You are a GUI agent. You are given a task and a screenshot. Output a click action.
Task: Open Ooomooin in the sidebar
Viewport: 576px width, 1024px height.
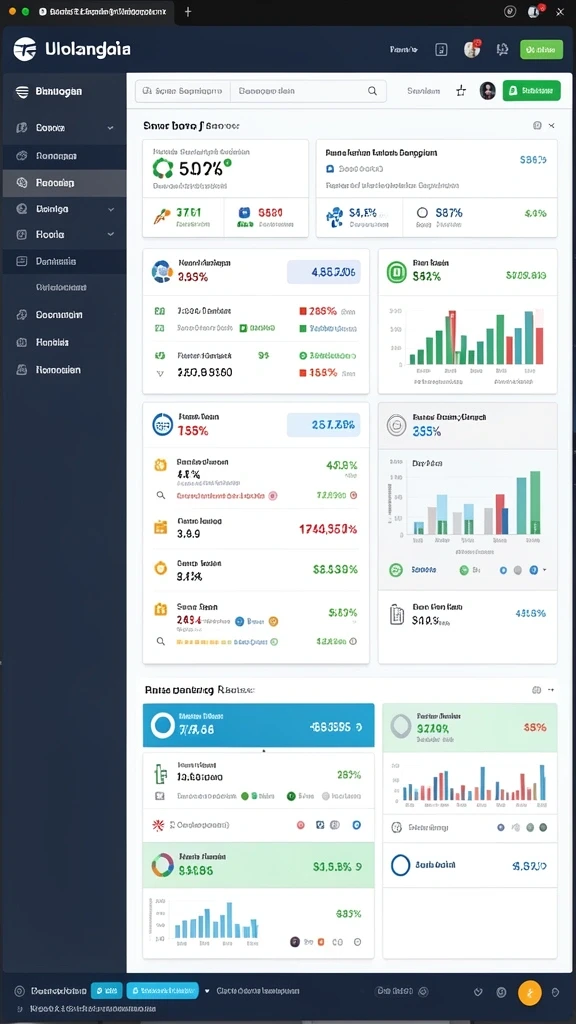pyautogui.click(x=63, y=315)
